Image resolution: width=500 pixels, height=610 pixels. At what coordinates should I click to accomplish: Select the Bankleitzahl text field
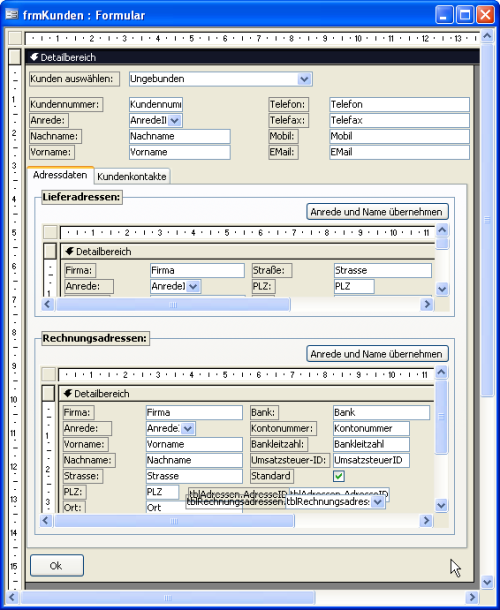371,444
